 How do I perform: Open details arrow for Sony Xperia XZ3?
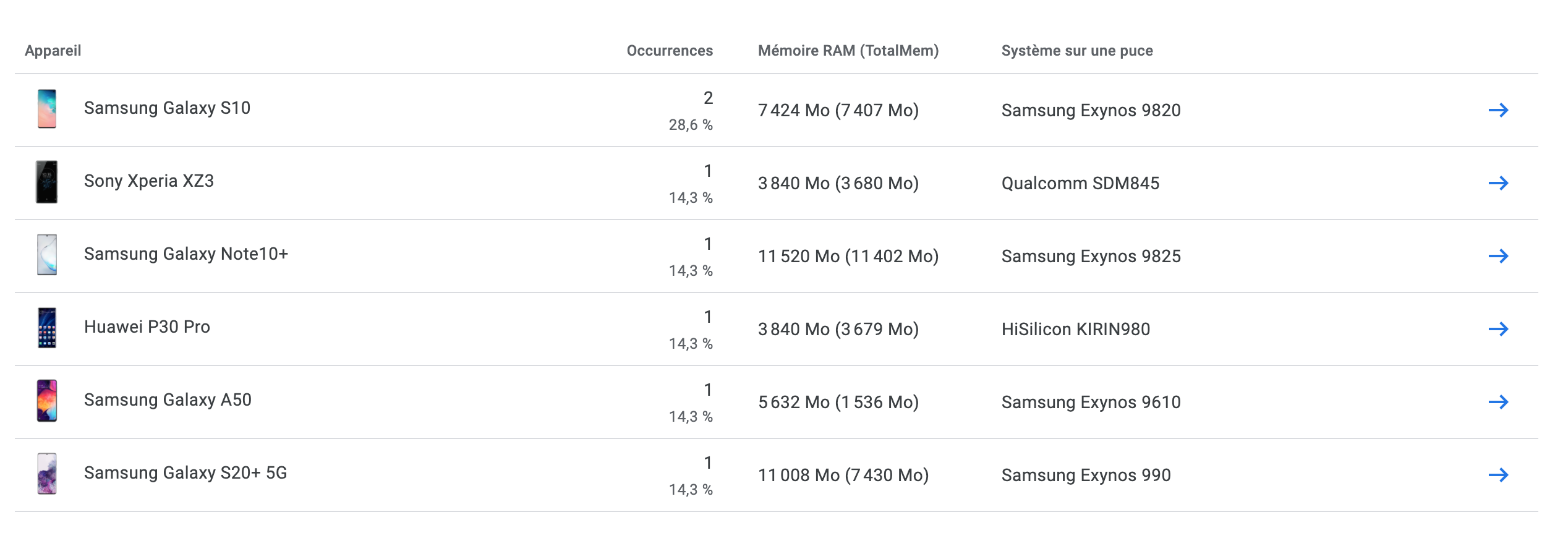(1498, 183)
